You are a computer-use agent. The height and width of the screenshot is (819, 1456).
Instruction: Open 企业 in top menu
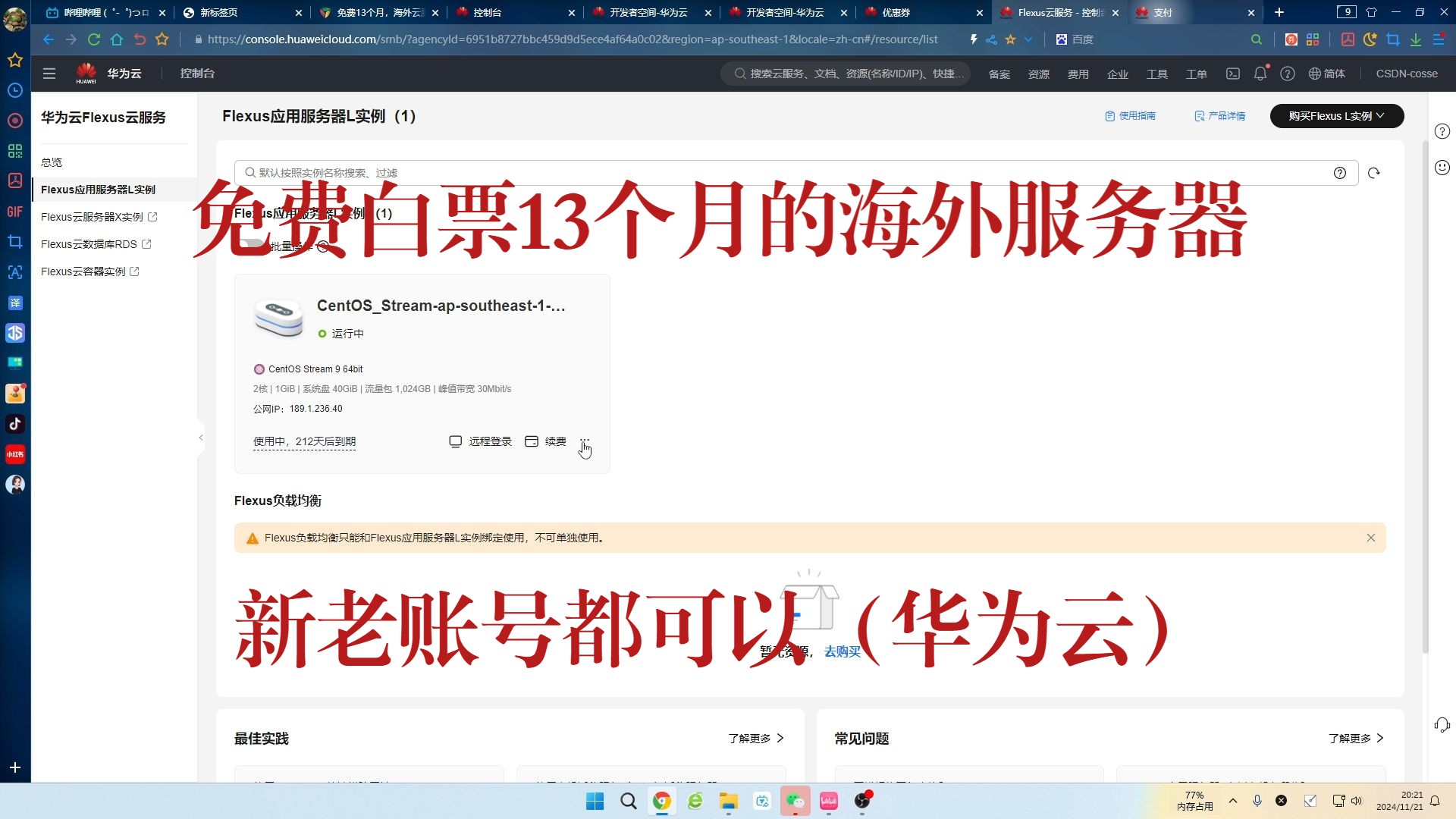[x=1118, y=74]
